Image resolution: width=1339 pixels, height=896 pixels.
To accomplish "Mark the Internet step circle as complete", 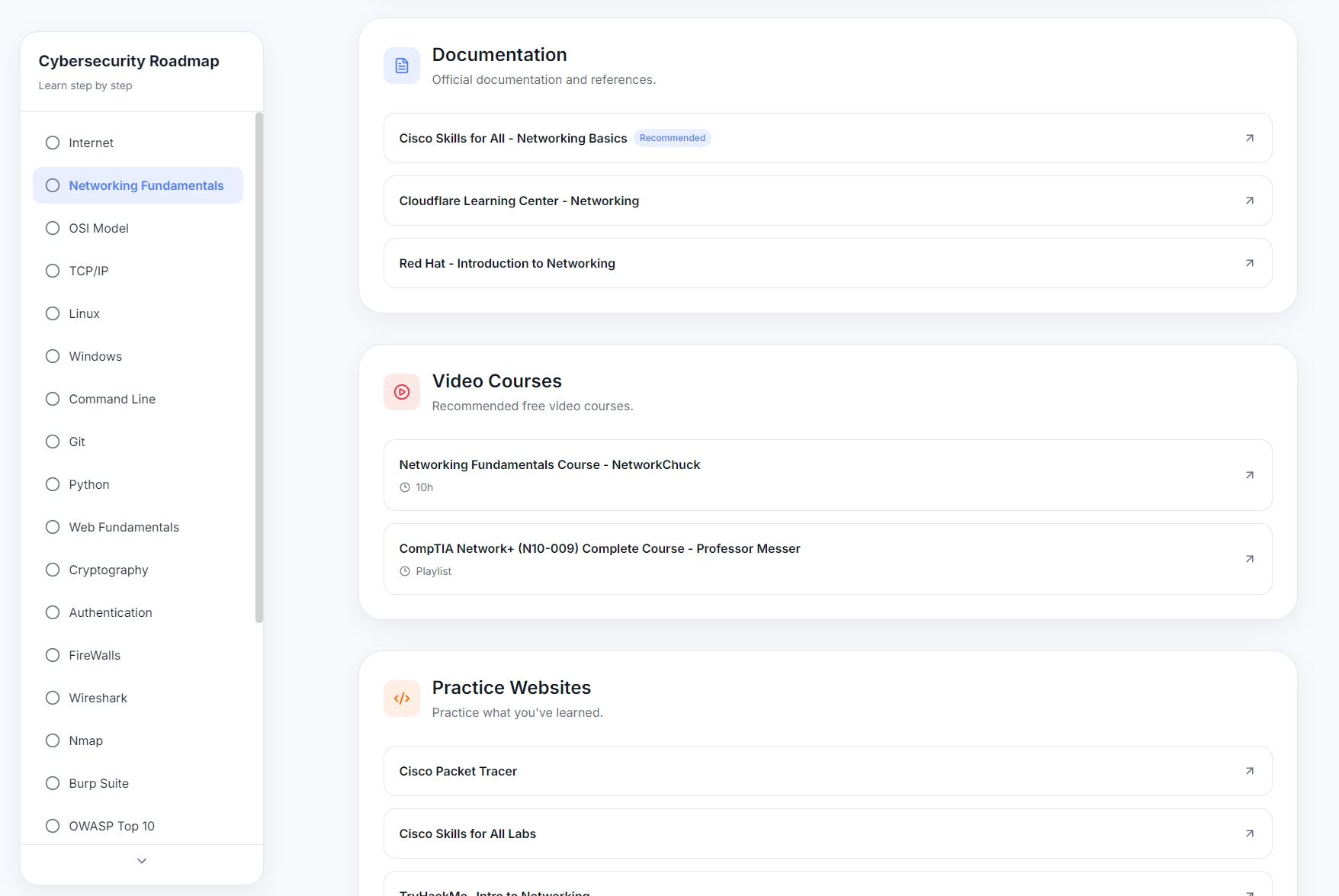I will click(x=53, y=143).
